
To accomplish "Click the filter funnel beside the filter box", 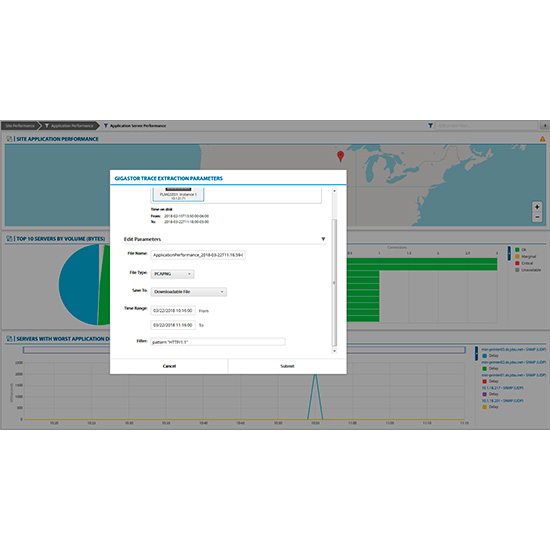I will [x=430, y=126].
